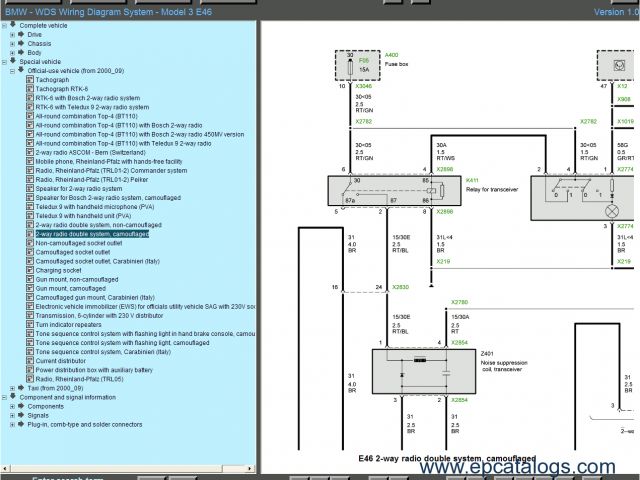The width and height of the screenshot is (640, 480).
Task: Click the Tachograph RTK-6 document icon
Action: tap(30, 89)
